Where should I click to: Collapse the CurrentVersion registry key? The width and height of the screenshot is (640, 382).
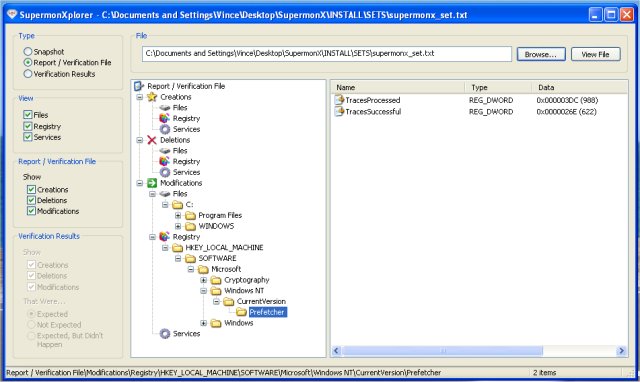[x=216, y=302]
